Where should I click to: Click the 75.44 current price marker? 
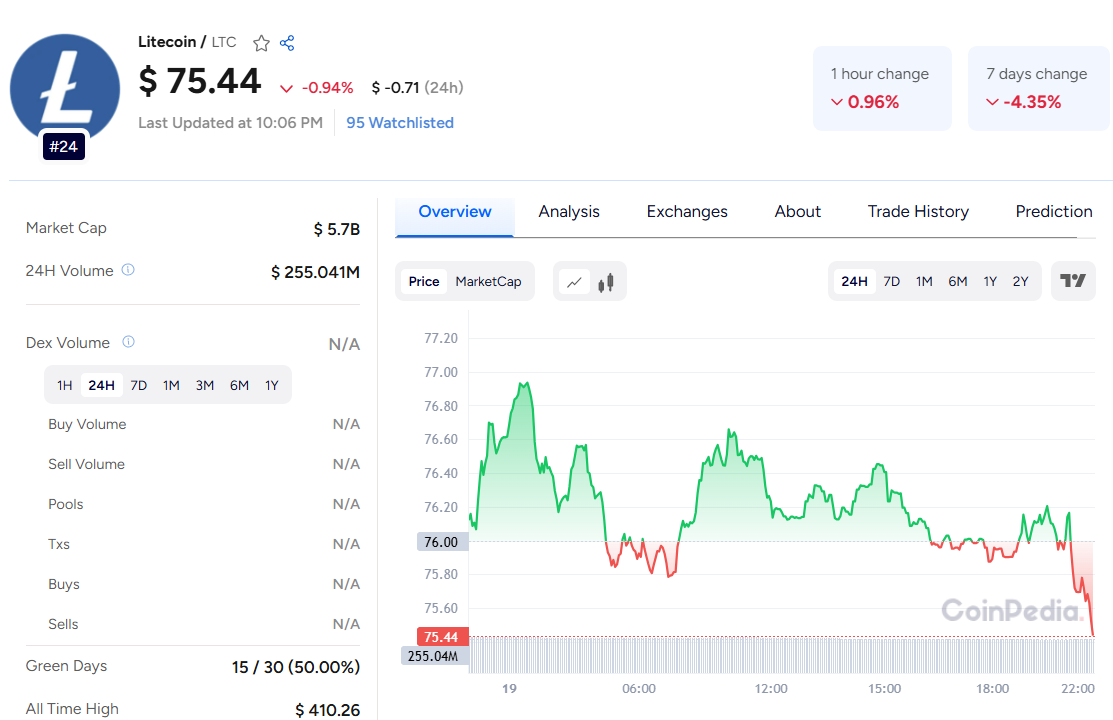pos(442,637)
